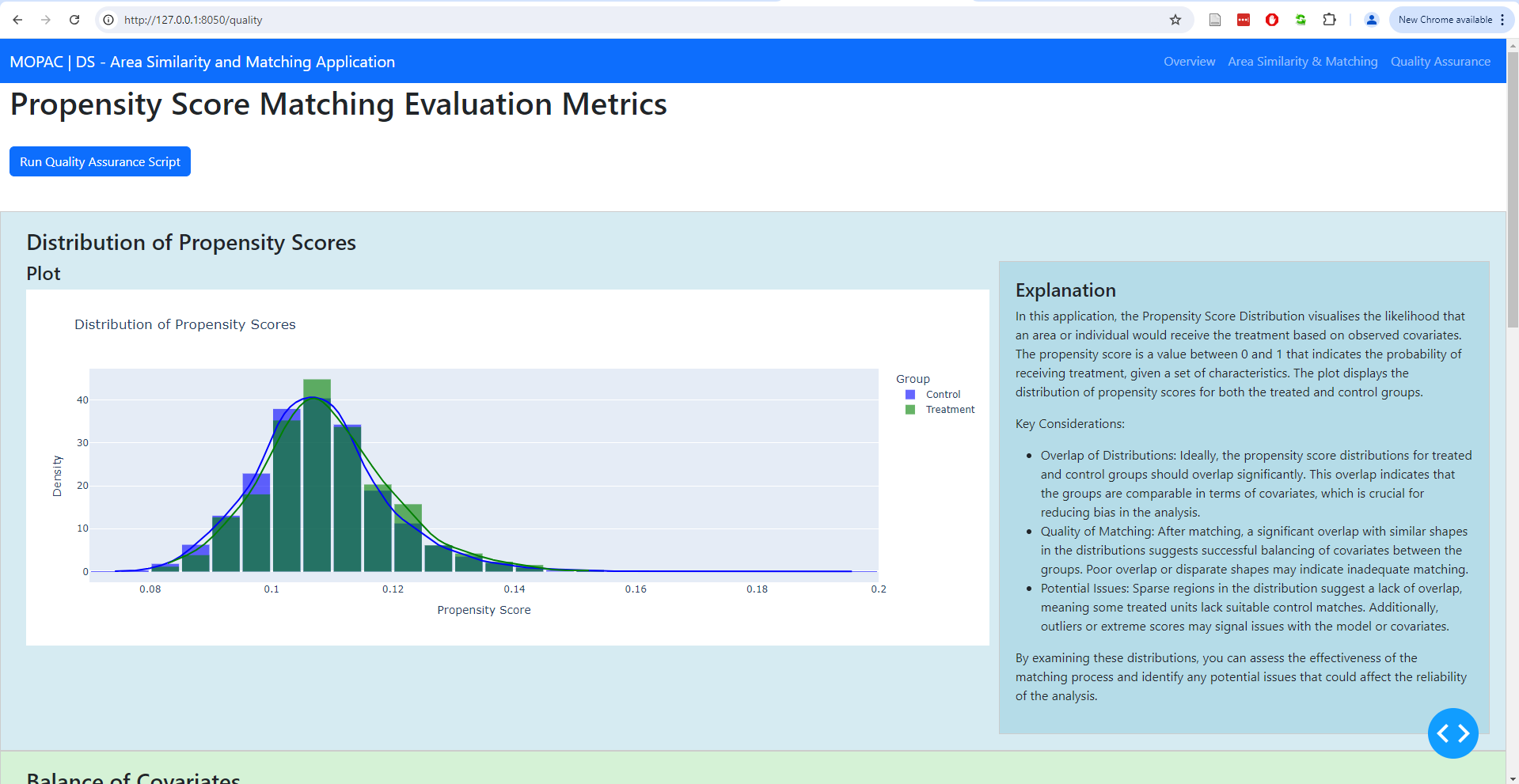Image resolution: width=1519 pixels, height=784 pixels.
Task: Open the Chrome profile avatar icon
Action: point(1372,20)
